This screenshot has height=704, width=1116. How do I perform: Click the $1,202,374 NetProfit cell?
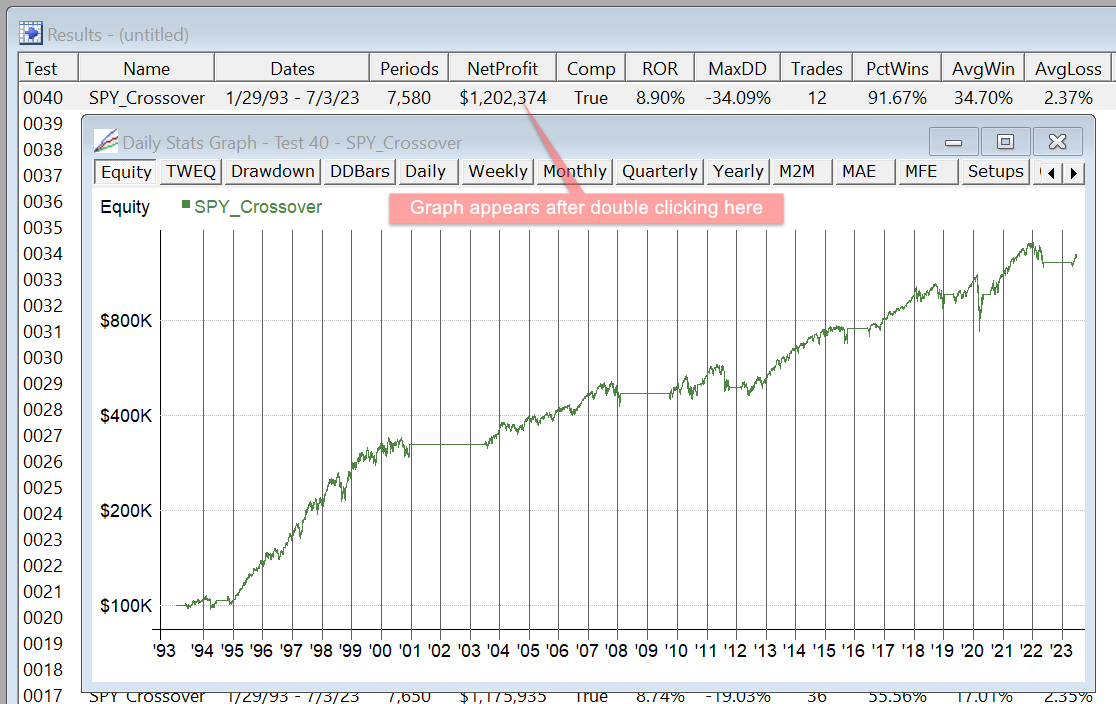[x=502, y=98]
